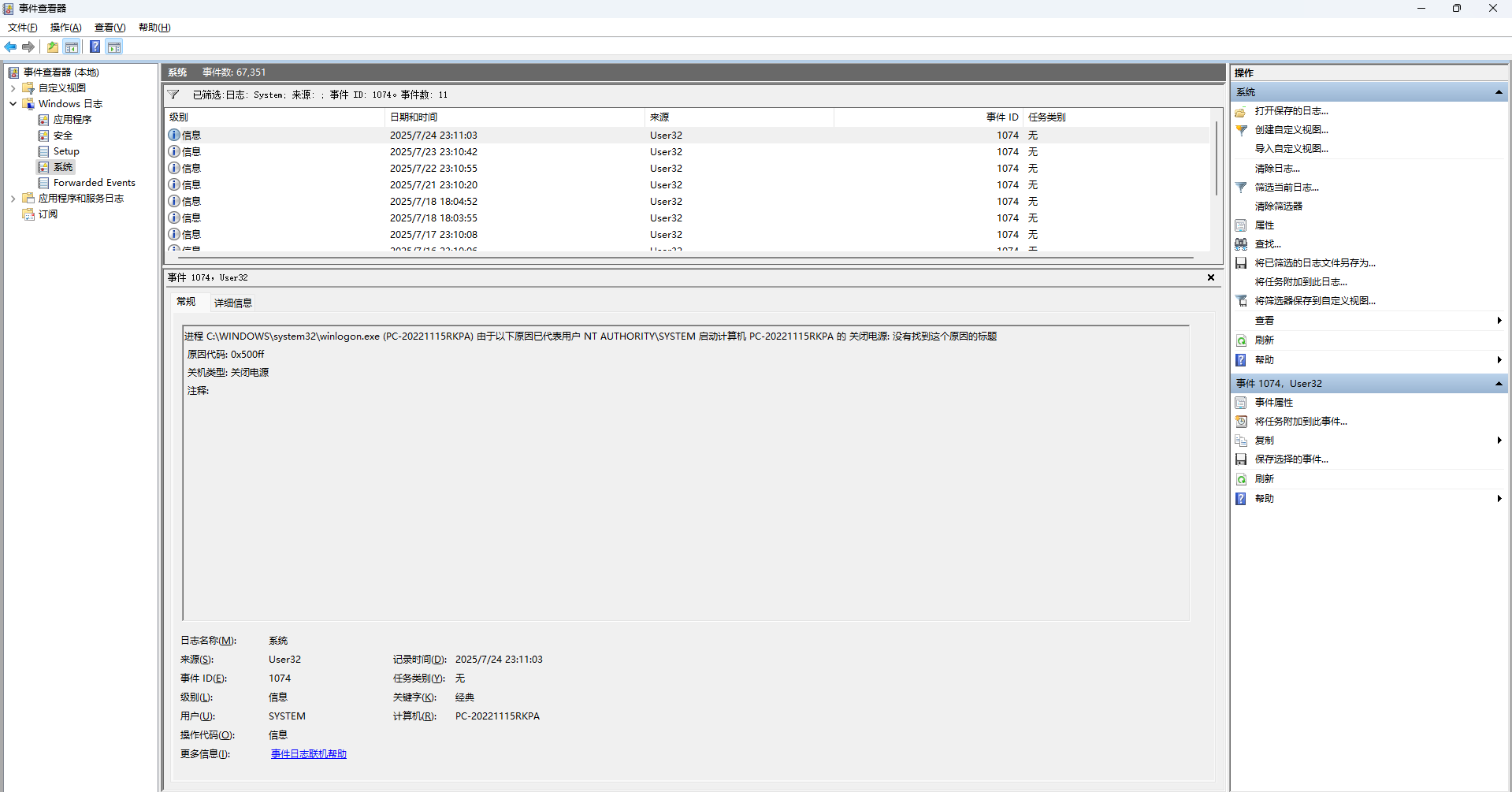Collapse 系统 actions section header arrow

point(1499,93)
